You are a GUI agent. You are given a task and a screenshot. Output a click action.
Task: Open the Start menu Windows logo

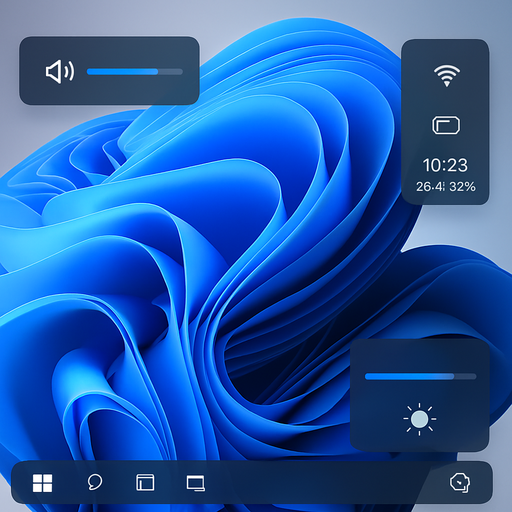click(42, 483)
